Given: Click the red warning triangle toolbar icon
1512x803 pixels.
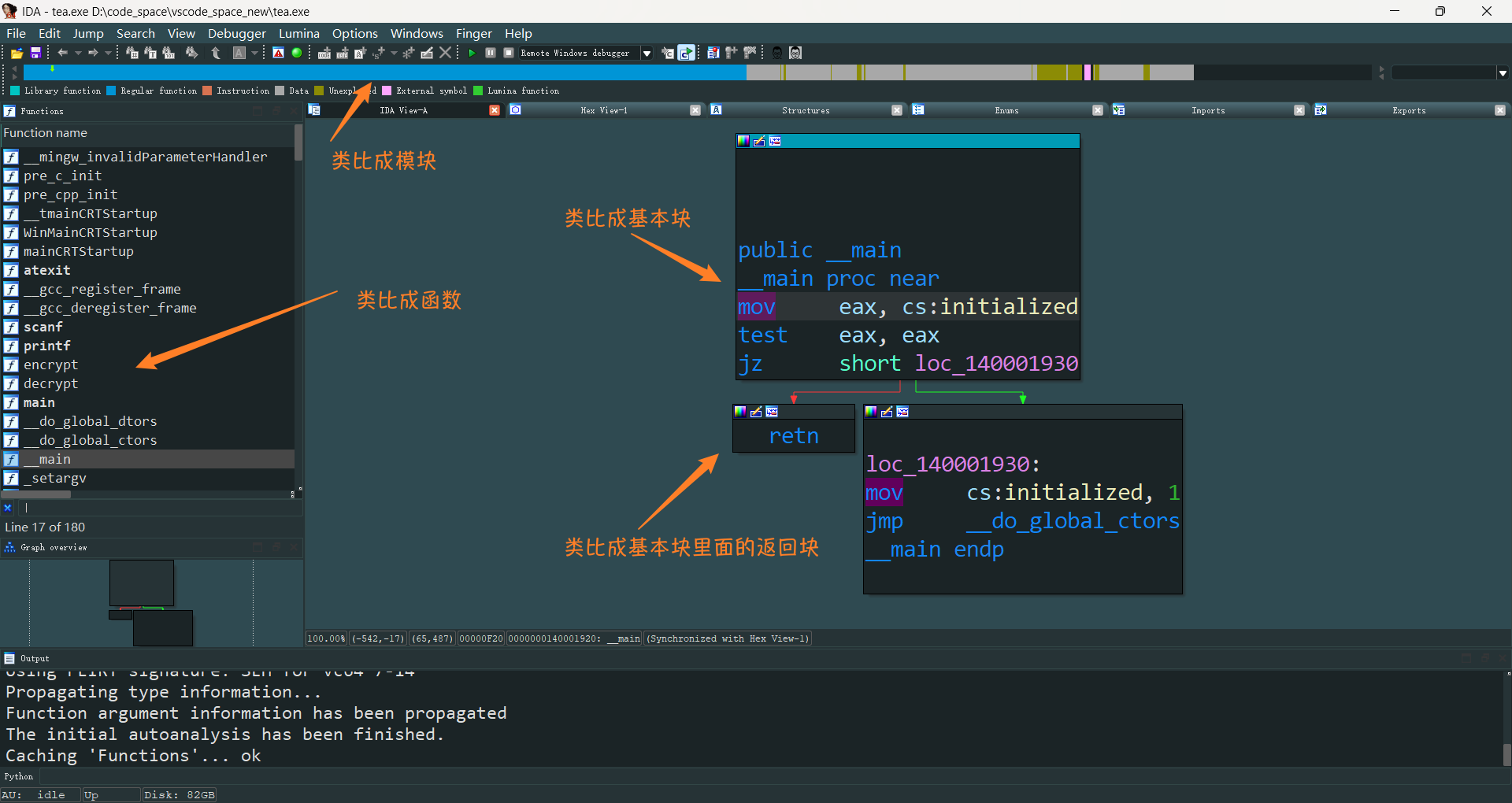Looking at the screenshot, I should pos(278,53).
